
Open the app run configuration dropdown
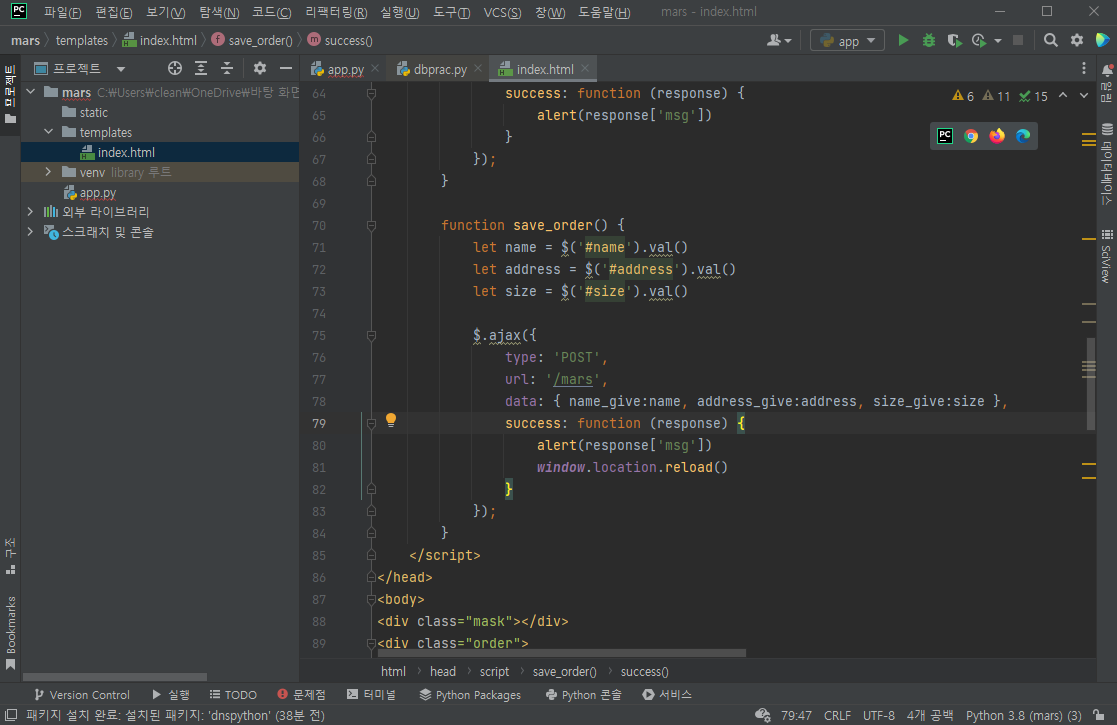tap(847, 41)
